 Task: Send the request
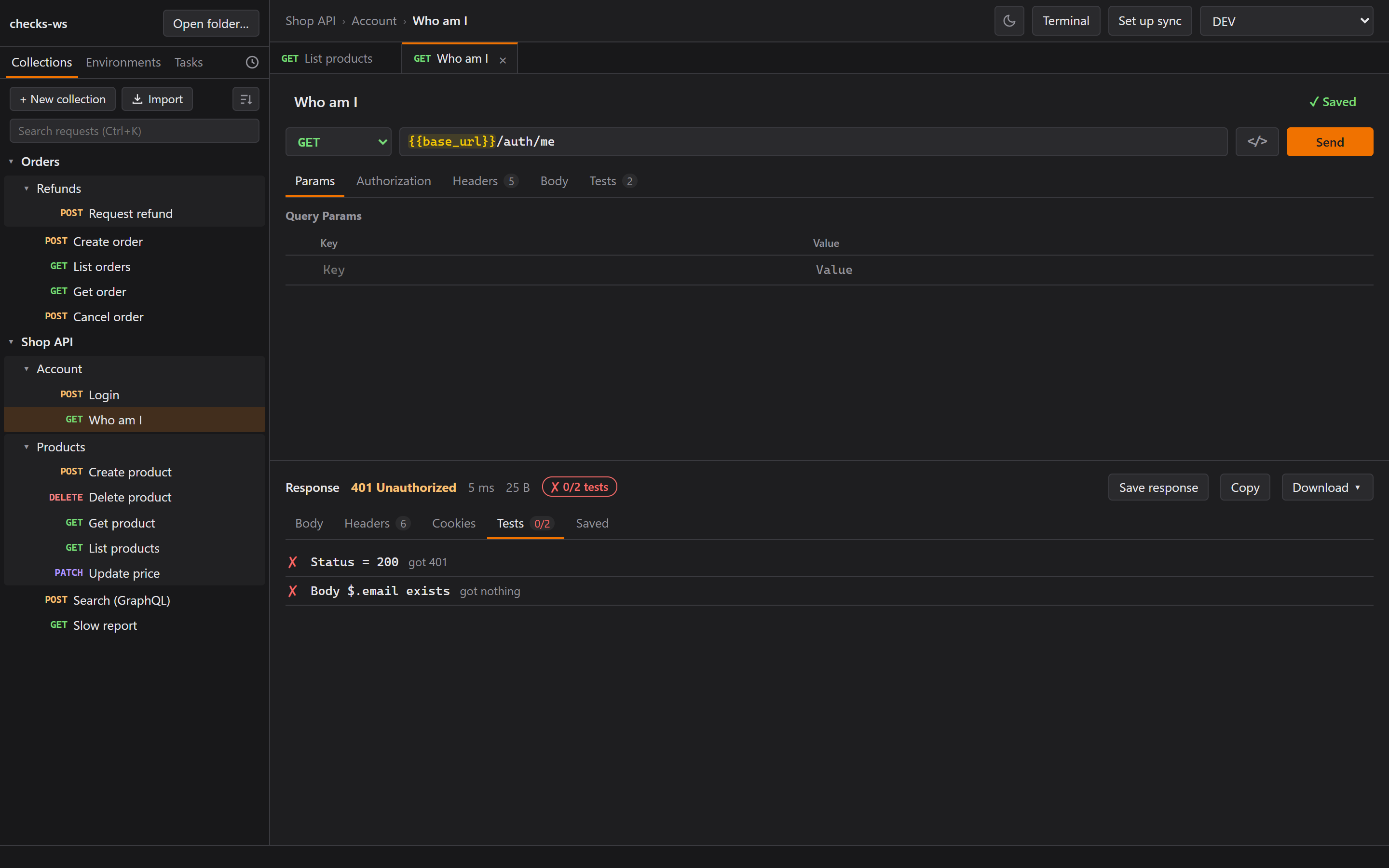1330,142
